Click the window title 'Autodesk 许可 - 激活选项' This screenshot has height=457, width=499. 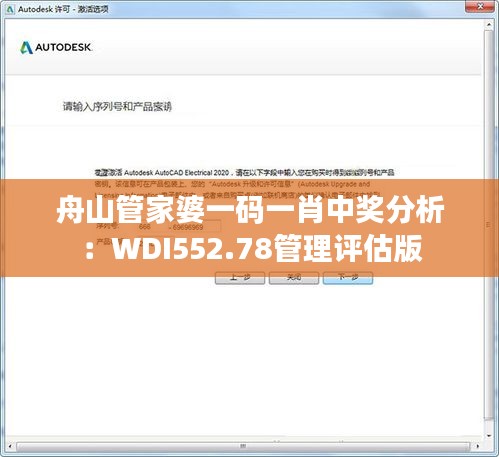63,9
